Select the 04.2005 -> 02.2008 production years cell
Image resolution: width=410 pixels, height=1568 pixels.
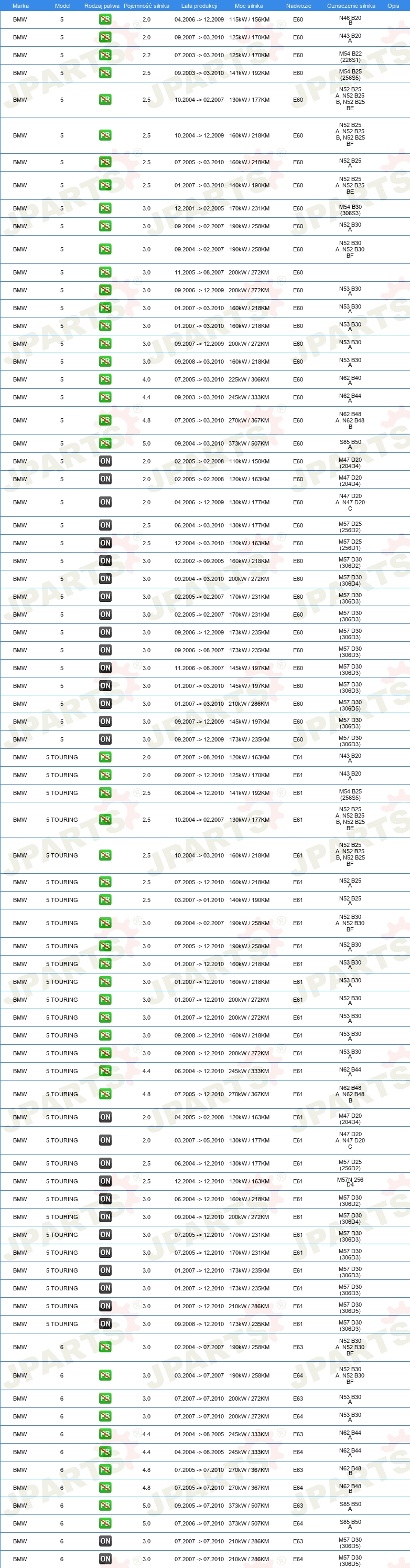[199, 1117]
